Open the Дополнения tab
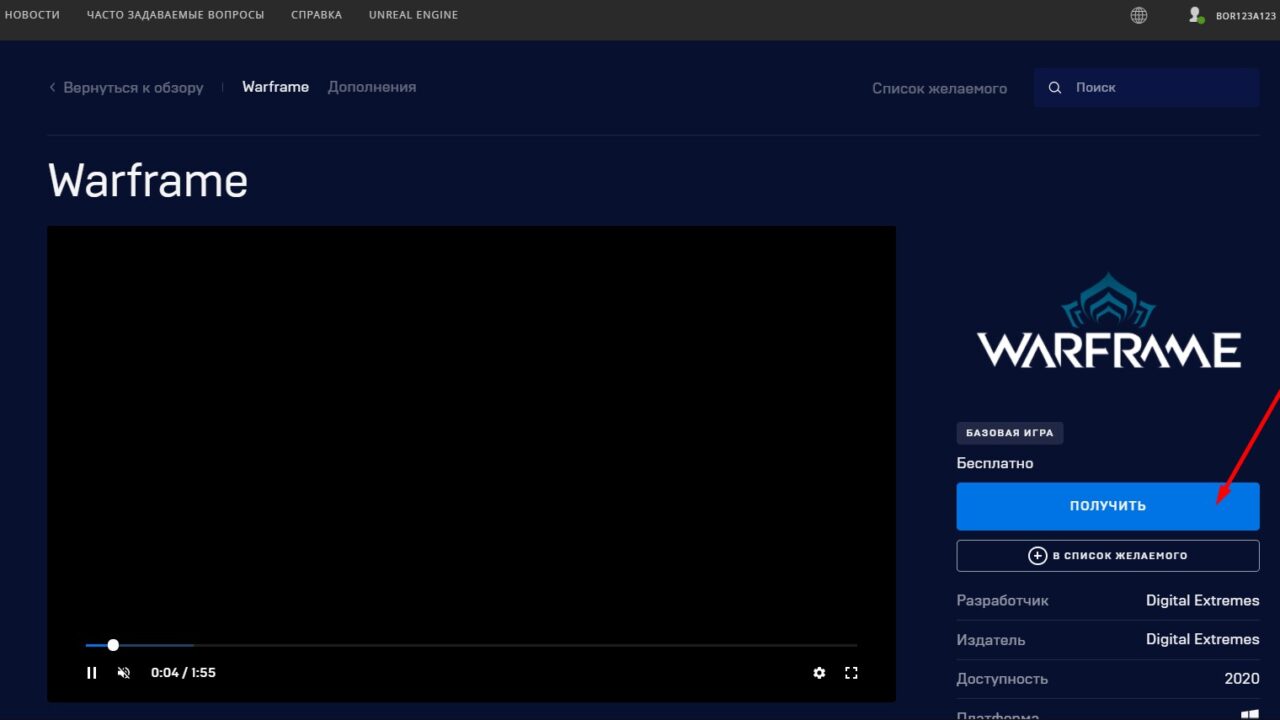1280x720 pixels. coord(372,87)
